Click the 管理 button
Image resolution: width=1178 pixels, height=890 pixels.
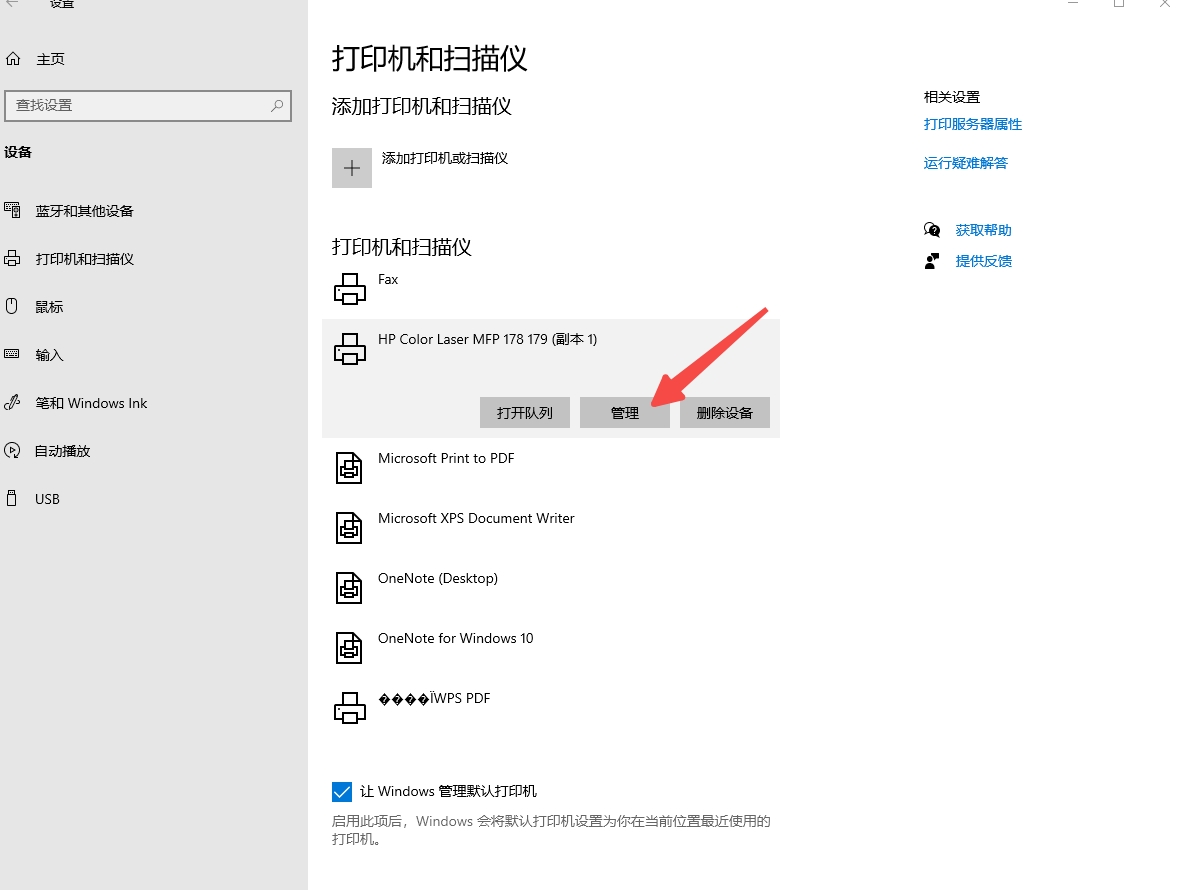pyautogui.click(x=625, y=413)
